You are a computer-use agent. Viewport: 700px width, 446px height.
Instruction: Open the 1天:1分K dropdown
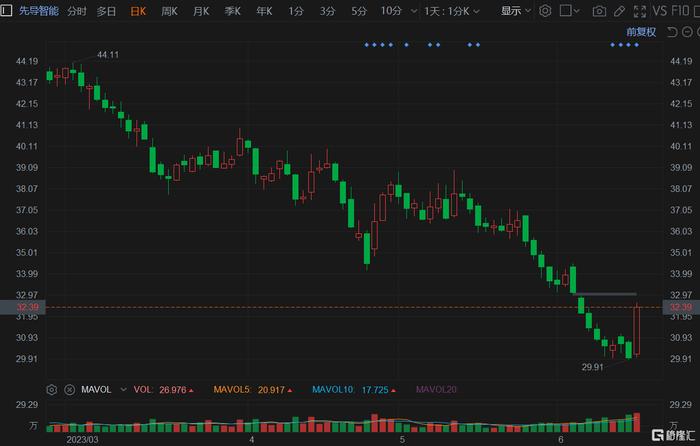click(x=451, y=11)
